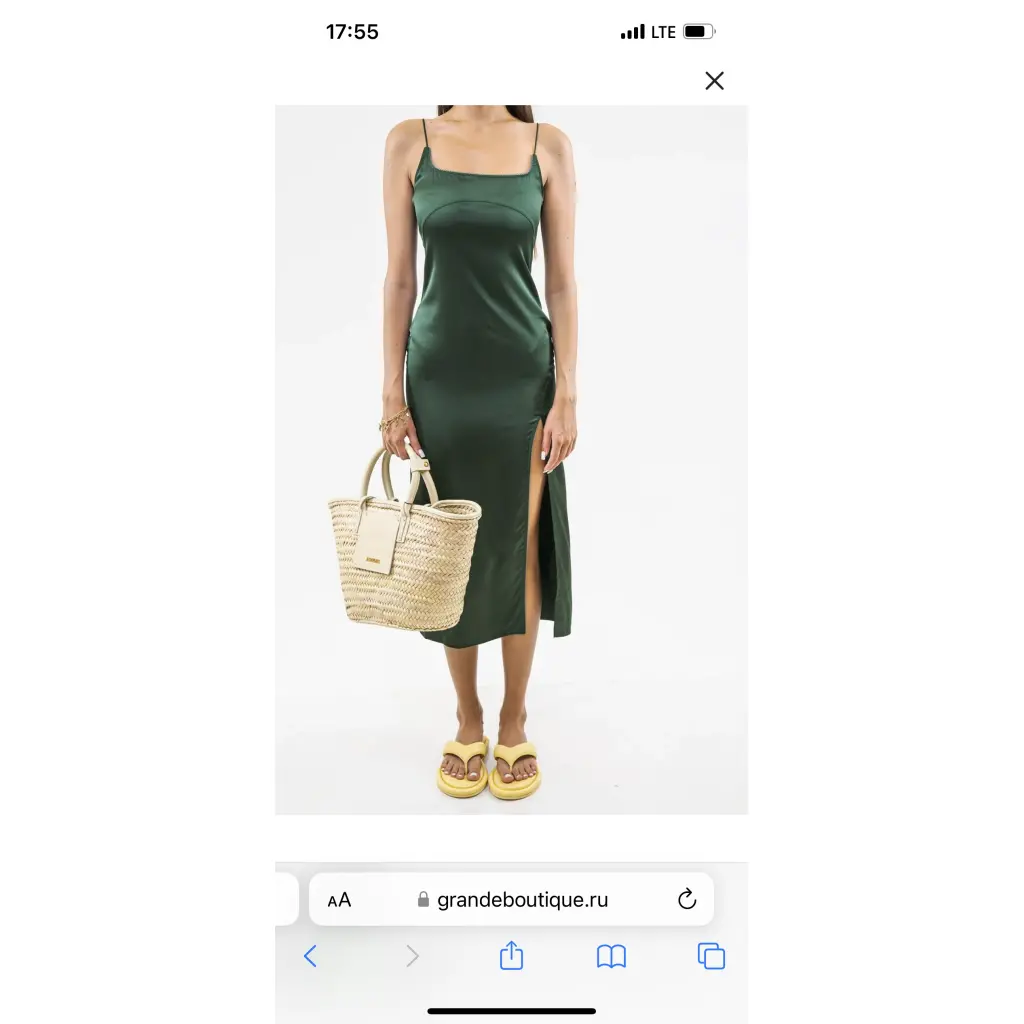Image resolution: width=1024 pixels, height=1024 pixels.
Task: Tap the cellular signal bars
Action: [x=632, y=32]
